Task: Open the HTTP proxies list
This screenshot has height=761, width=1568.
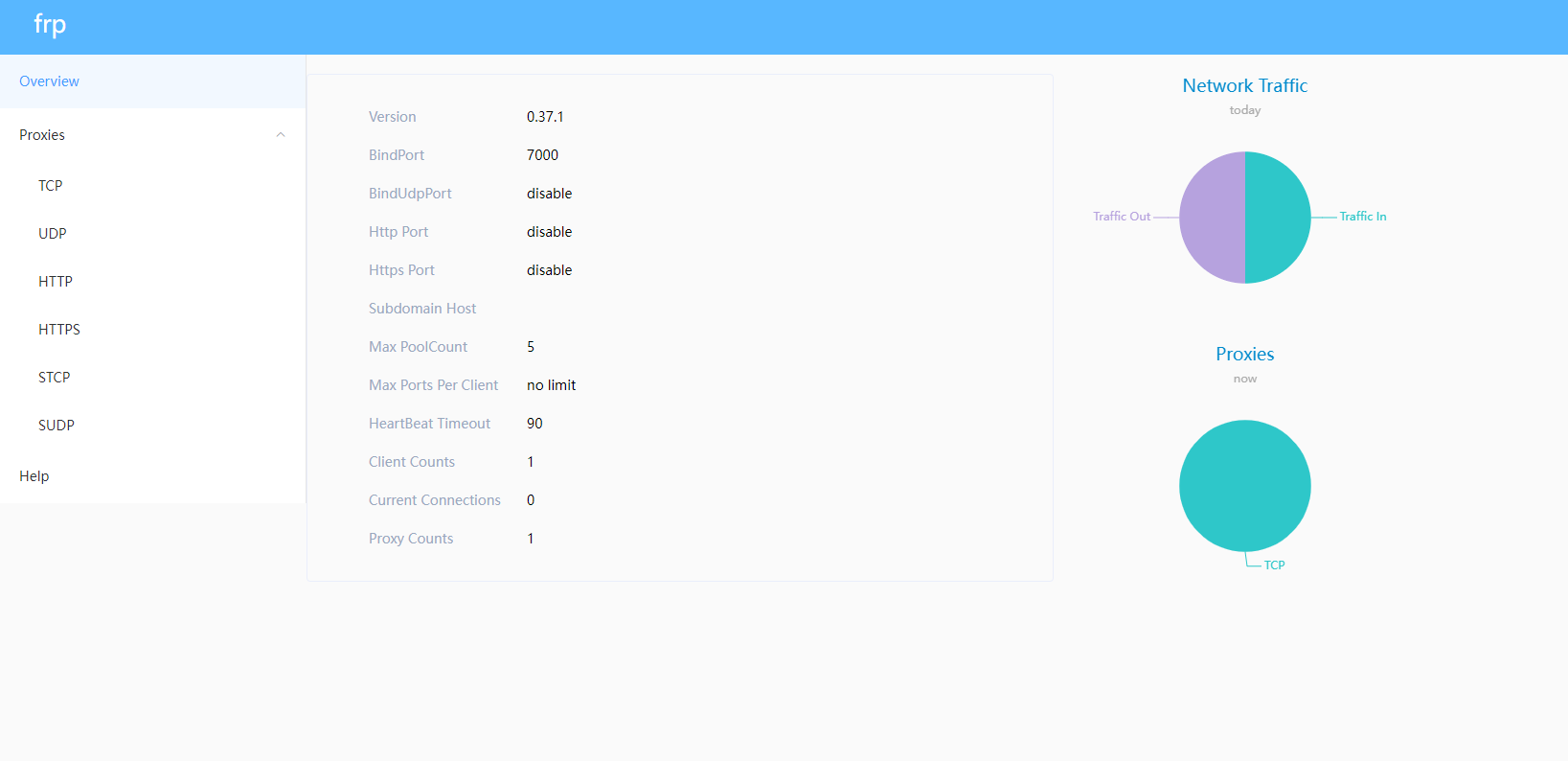Action: (152, 282)
